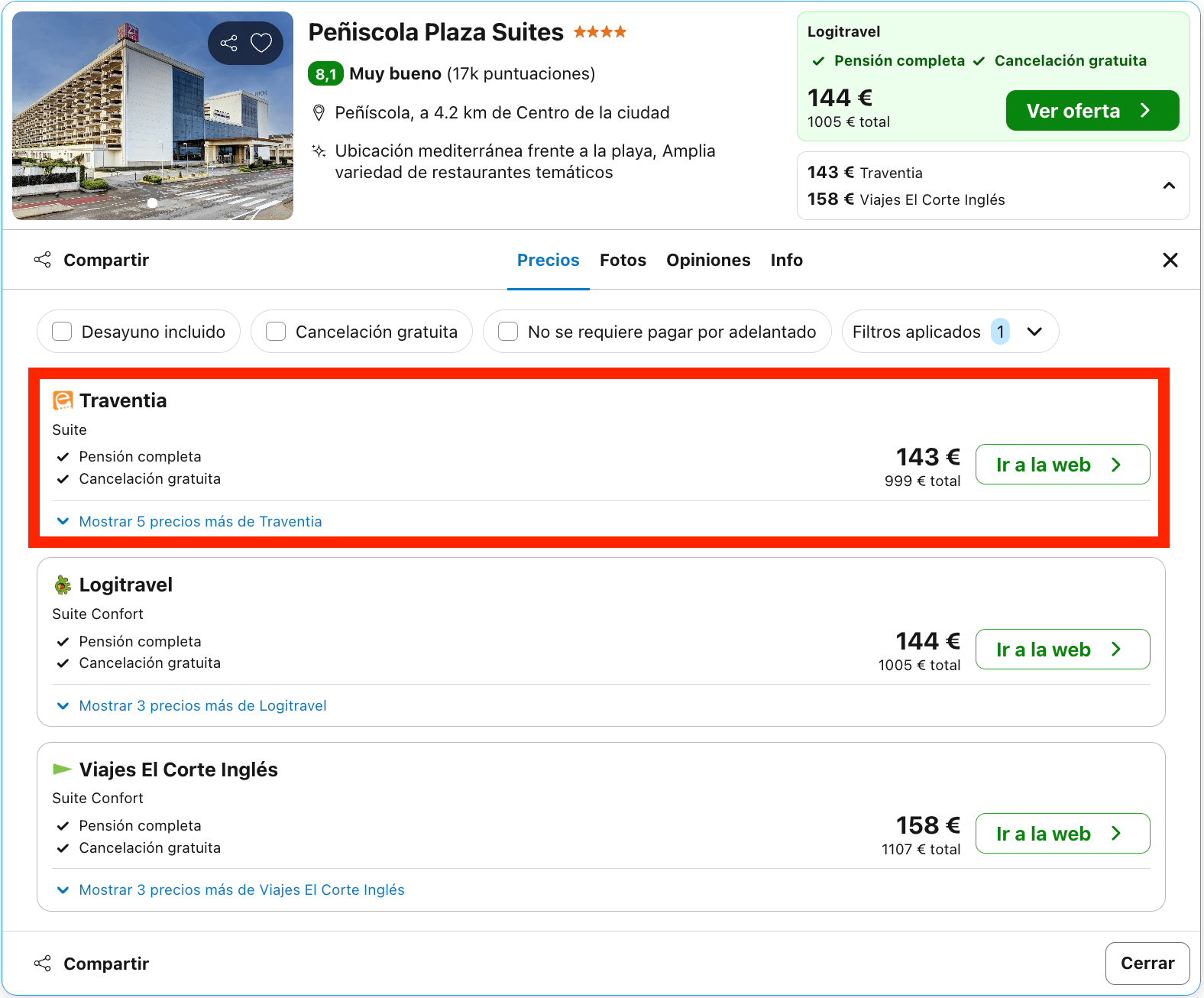Click the 8,1 rating badge
The width and height of the screenshot is (1204, 998).
pyautogui.click(x=325, y=74)
